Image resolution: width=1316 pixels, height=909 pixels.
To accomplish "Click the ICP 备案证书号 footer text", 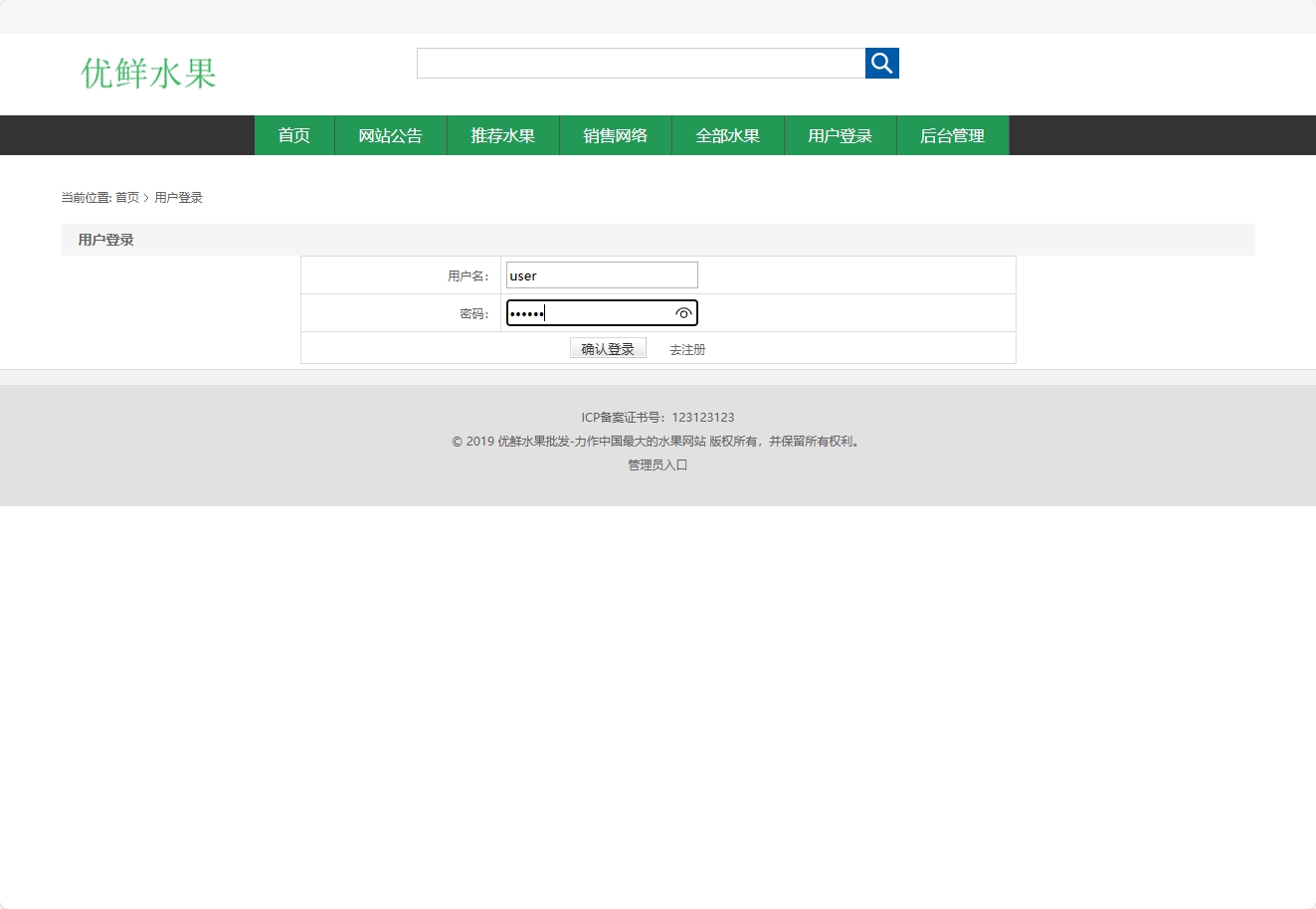I will coord(657,417).
